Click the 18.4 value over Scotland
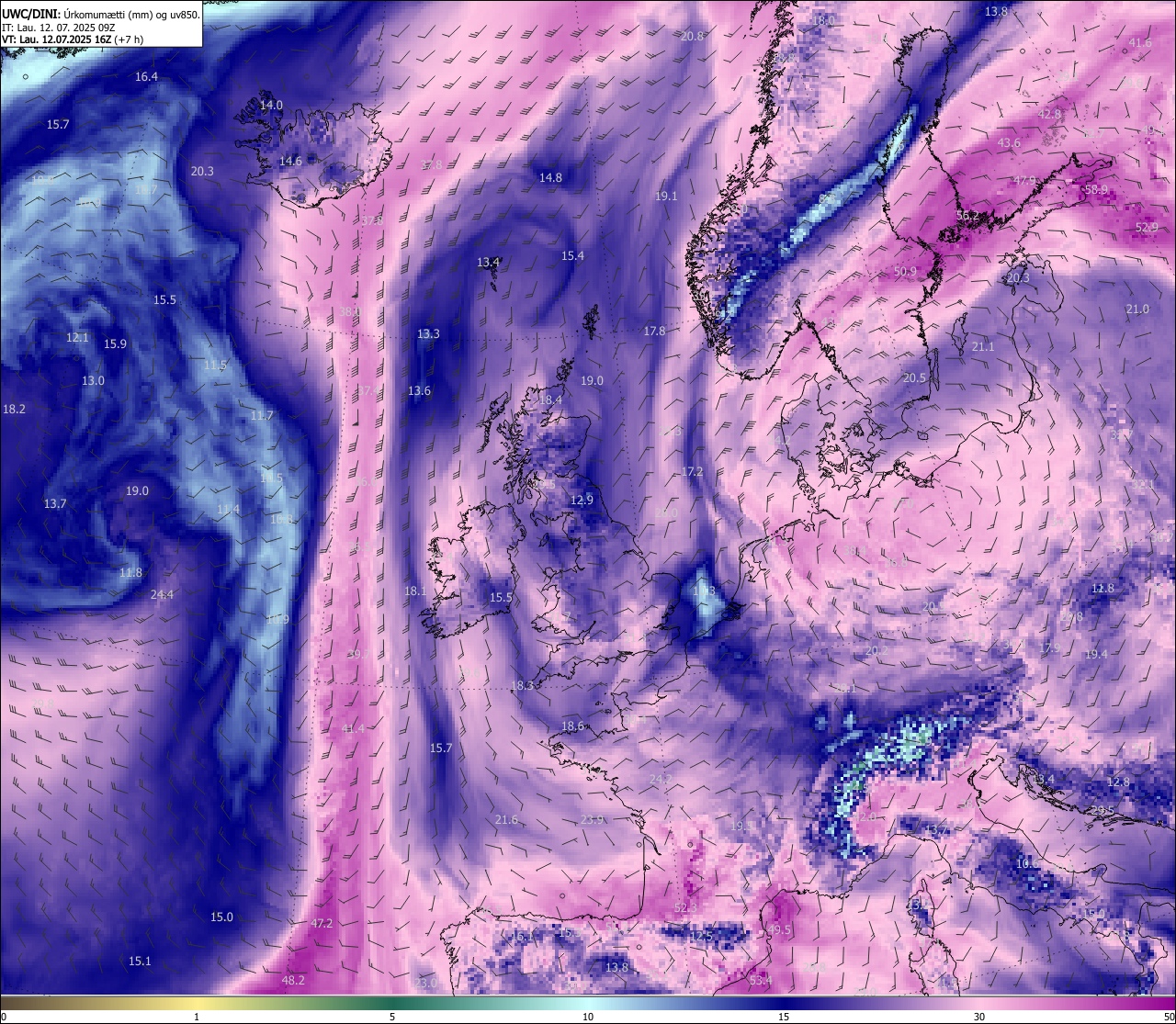The image size is (1176, 1024). [550, 400]
